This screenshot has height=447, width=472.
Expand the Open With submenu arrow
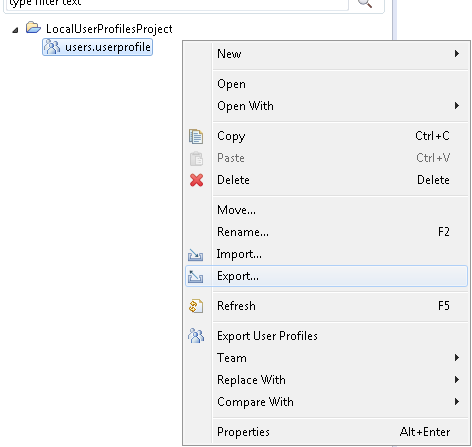457,106
